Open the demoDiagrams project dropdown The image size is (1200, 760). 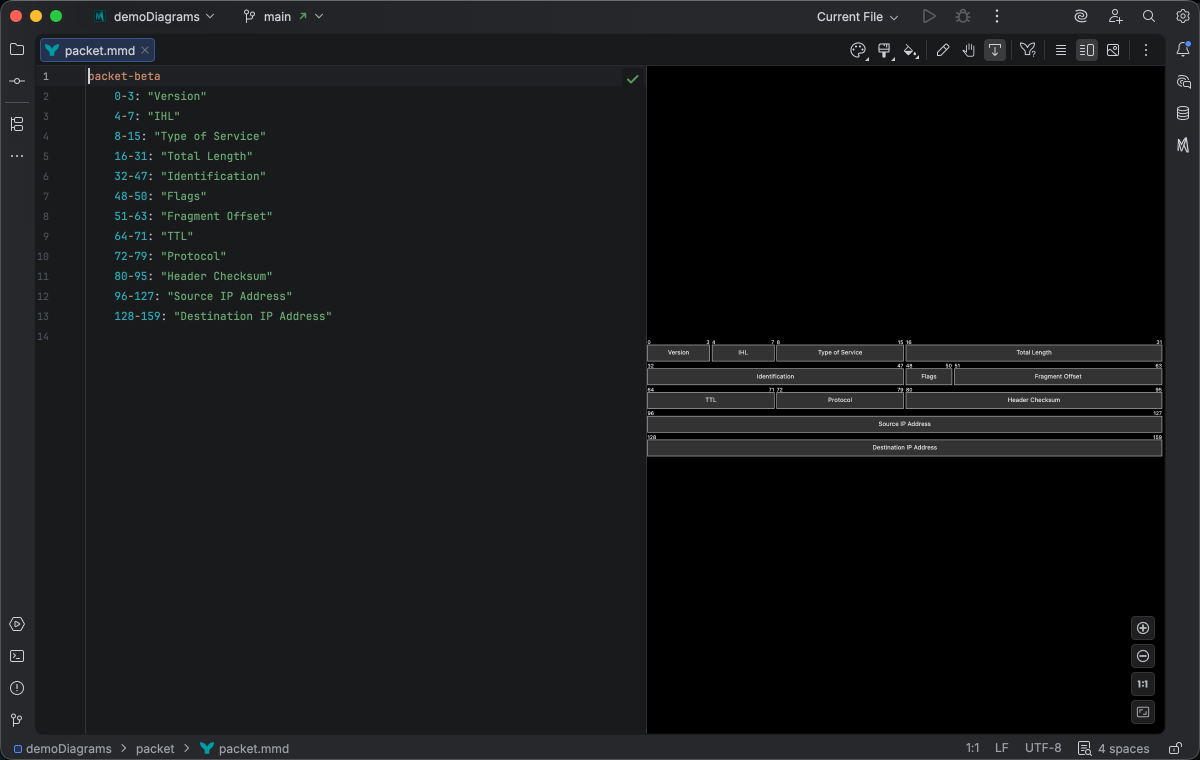coord(155,16)
